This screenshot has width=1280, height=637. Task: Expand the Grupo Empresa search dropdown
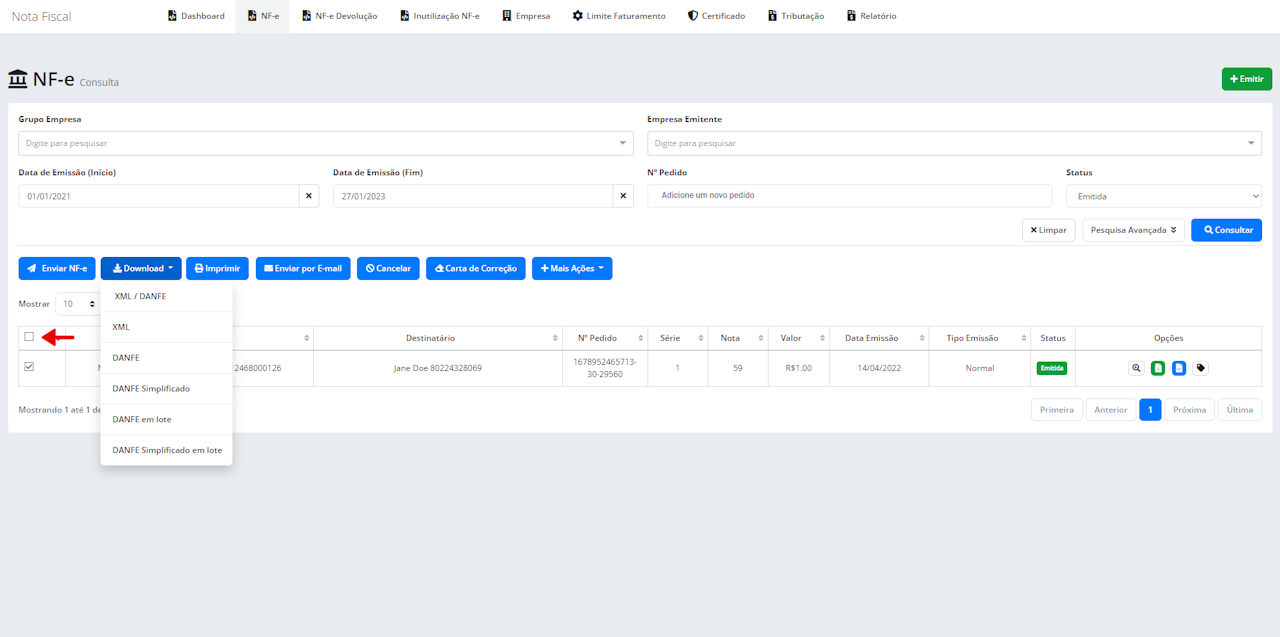[x=325, y=143]
